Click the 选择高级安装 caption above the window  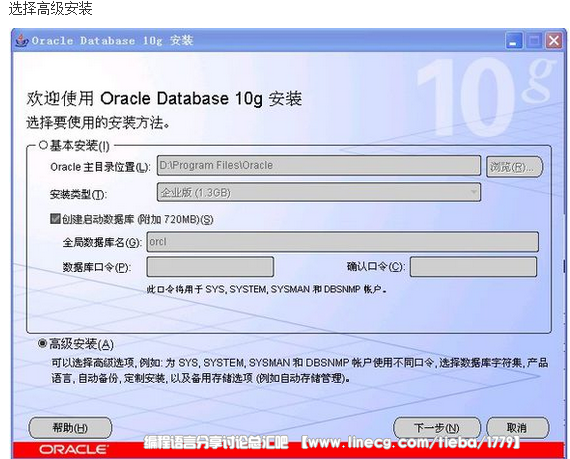pos(51,8)
